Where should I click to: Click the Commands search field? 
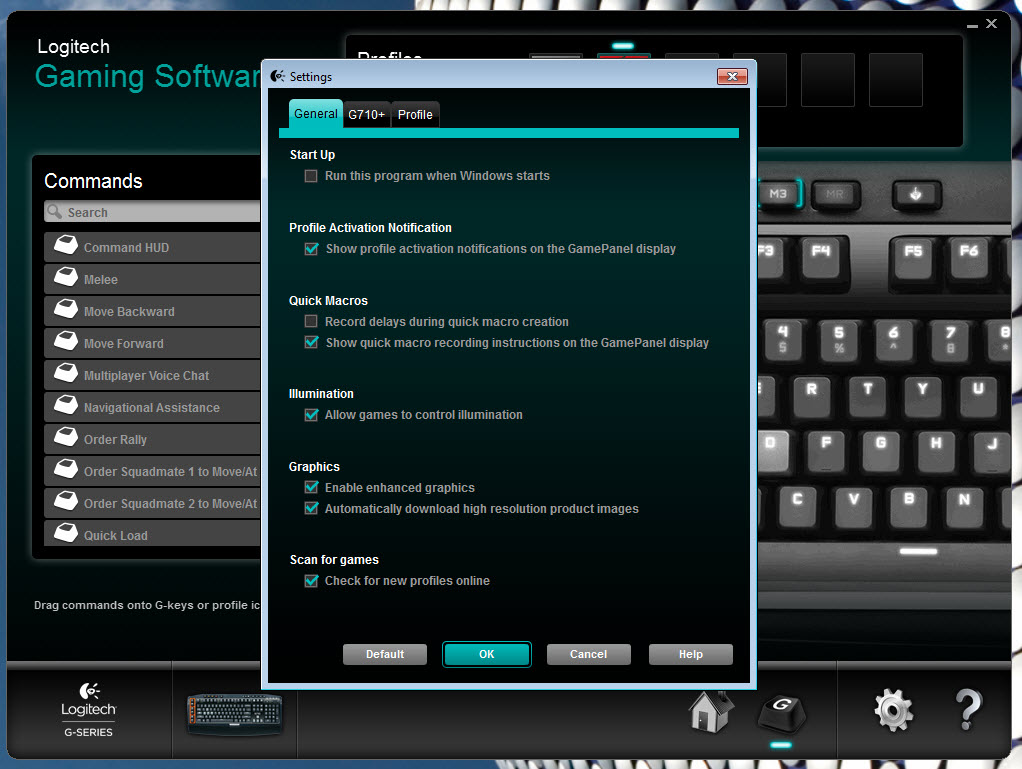153,212
